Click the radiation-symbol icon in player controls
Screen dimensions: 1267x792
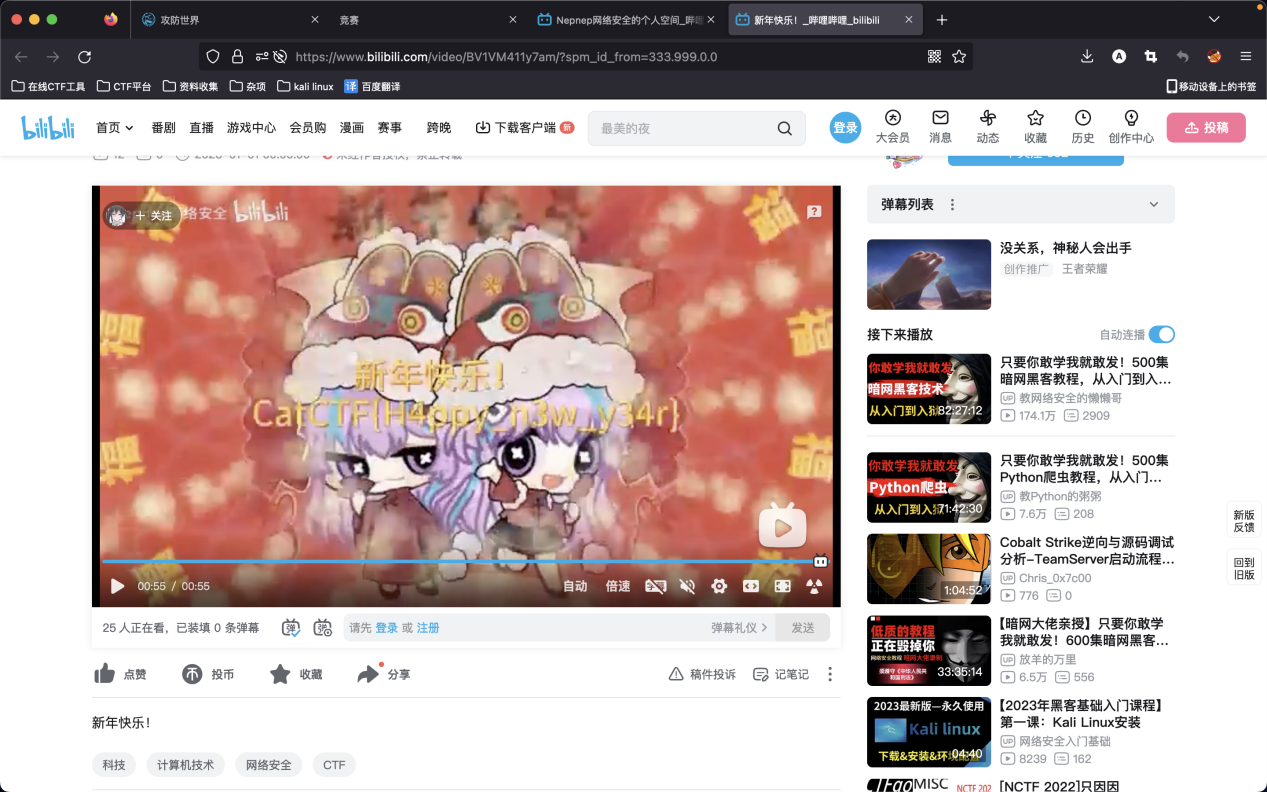[815, 586]
